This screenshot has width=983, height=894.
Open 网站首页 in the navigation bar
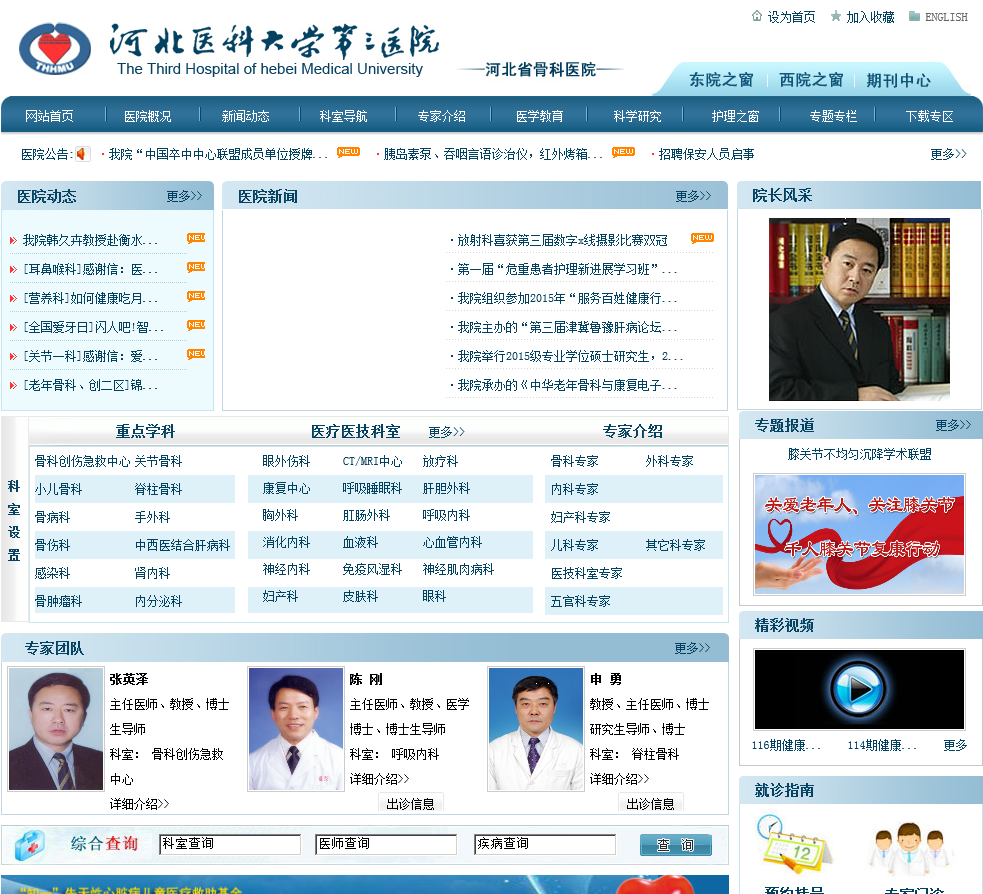coord(50,116)
